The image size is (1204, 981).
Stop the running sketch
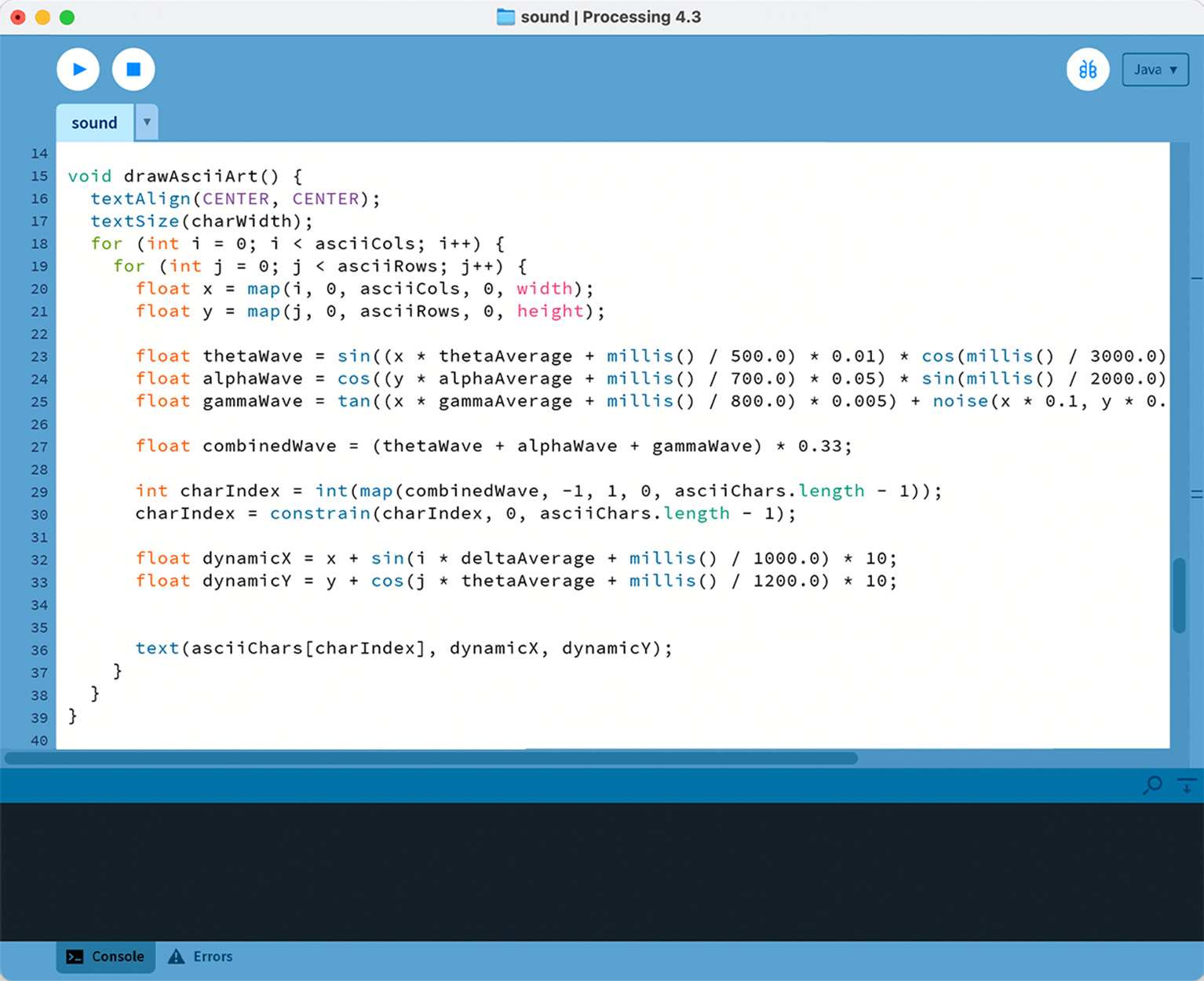(133, 69)
